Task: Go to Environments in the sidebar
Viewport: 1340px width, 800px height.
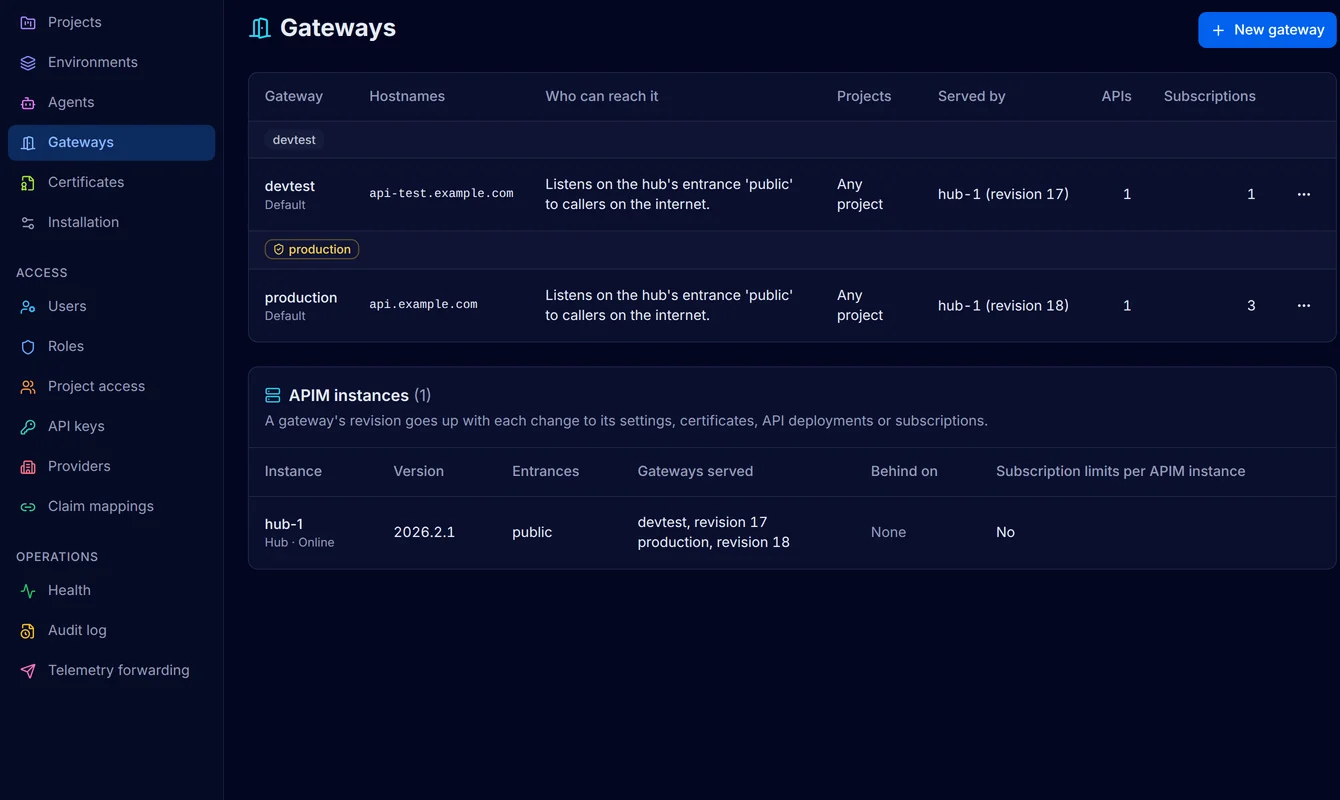Action: pos(111,62)
